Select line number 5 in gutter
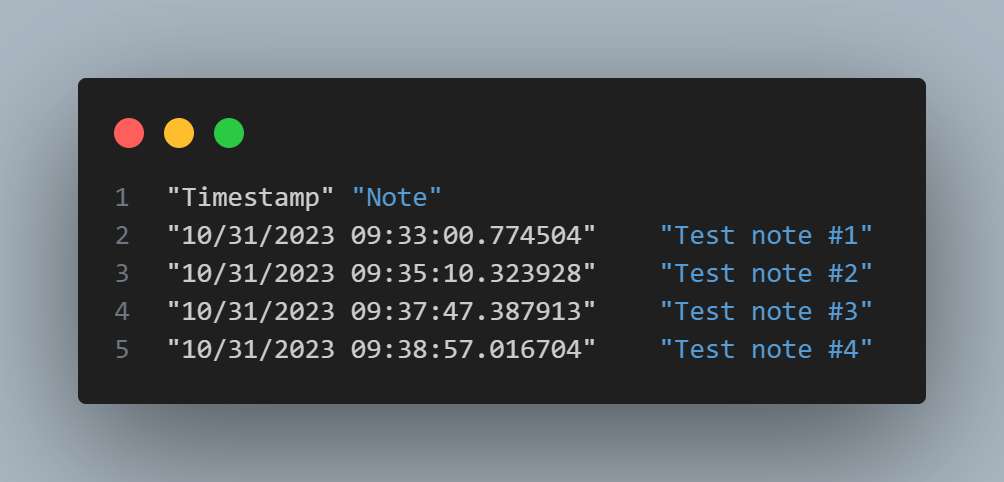Image resolution: width=1004 pixels, height=482 pixels. pos(122,350)
